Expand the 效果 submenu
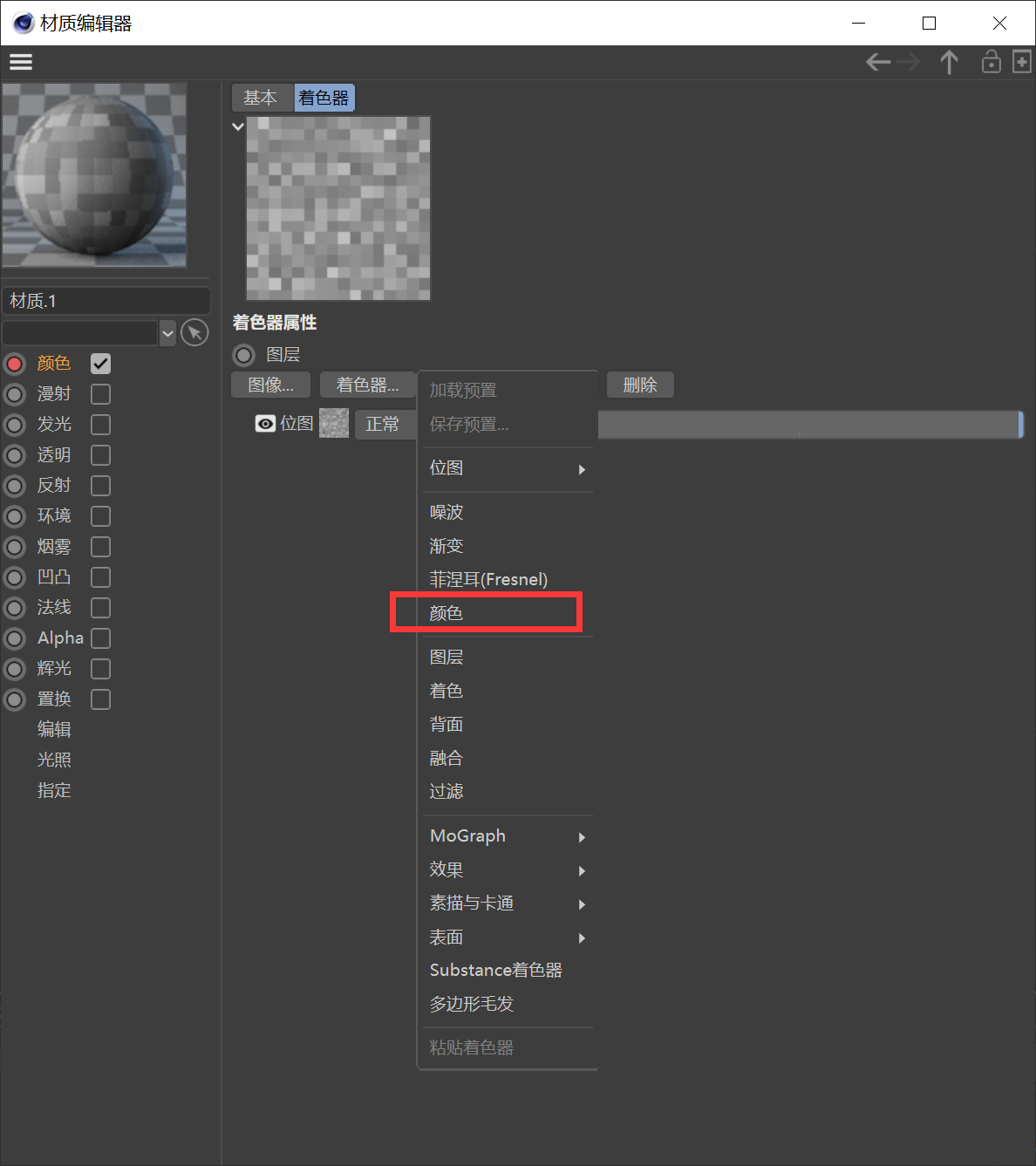1036x1166 pixels. click(507, 869)
